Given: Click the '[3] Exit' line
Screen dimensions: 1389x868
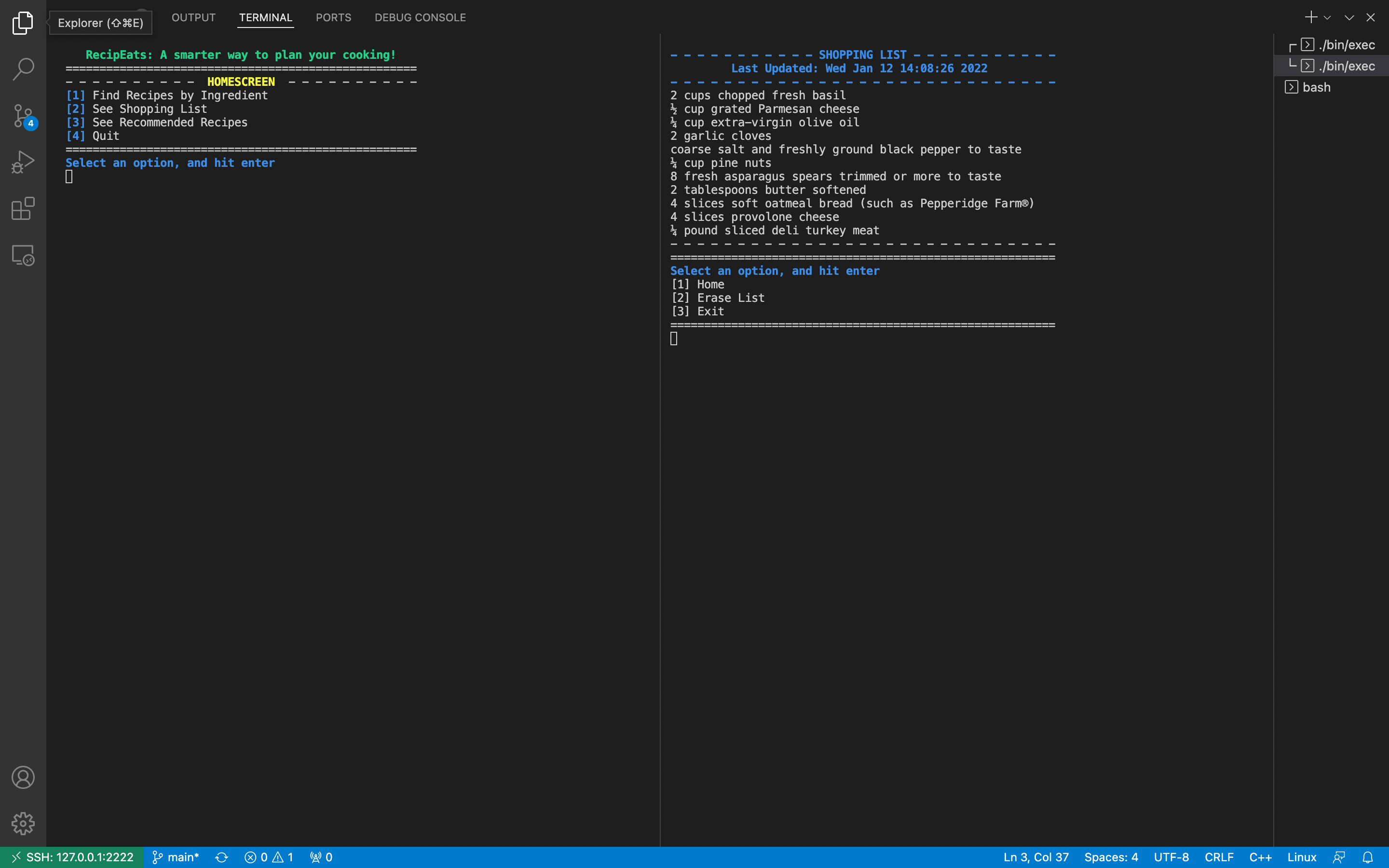Looking at the screenshot, I should coord(697,311).
